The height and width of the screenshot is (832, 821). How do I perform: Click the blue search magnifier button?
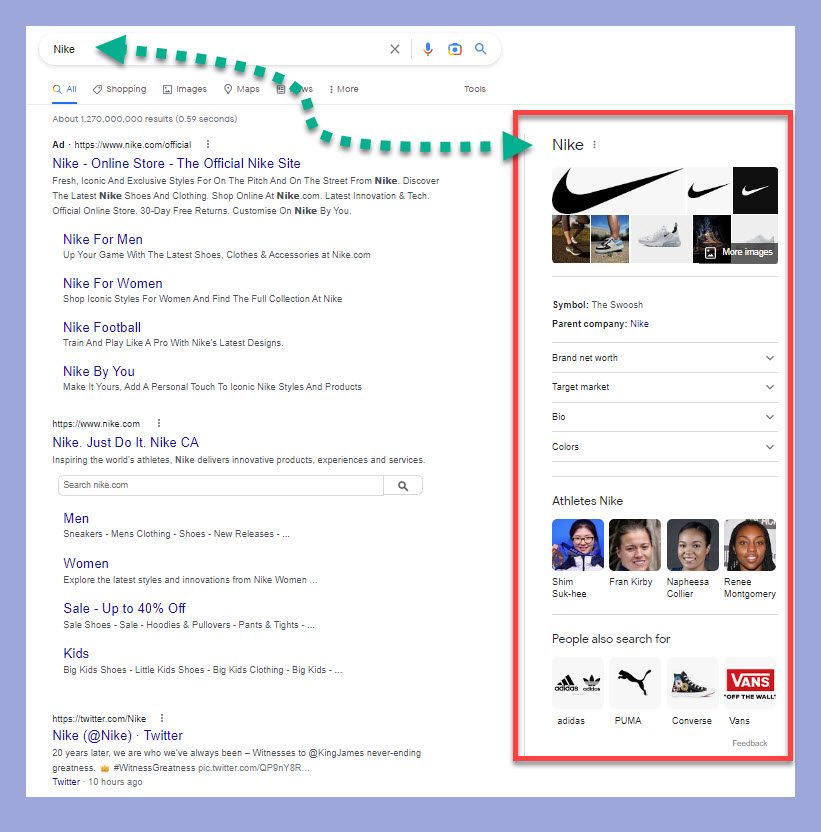pyautogui.click(x=480, y=49)
